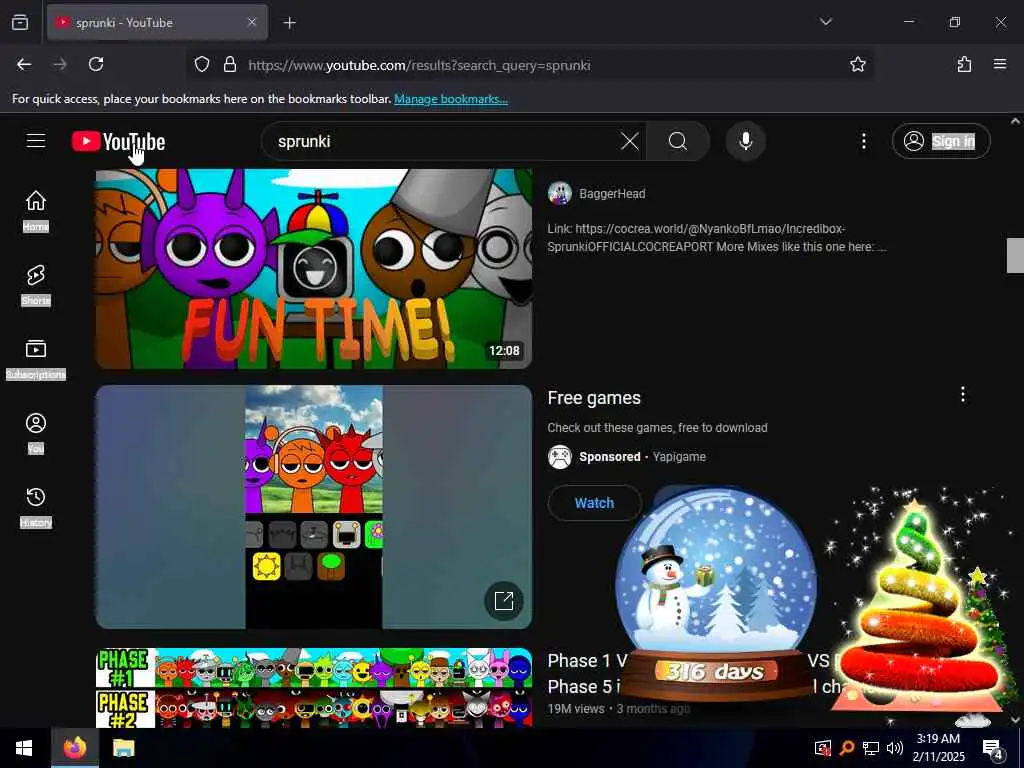Click the padlock site info icon
The height and width of the screenshot is (768, 1024).
(229, 64)
